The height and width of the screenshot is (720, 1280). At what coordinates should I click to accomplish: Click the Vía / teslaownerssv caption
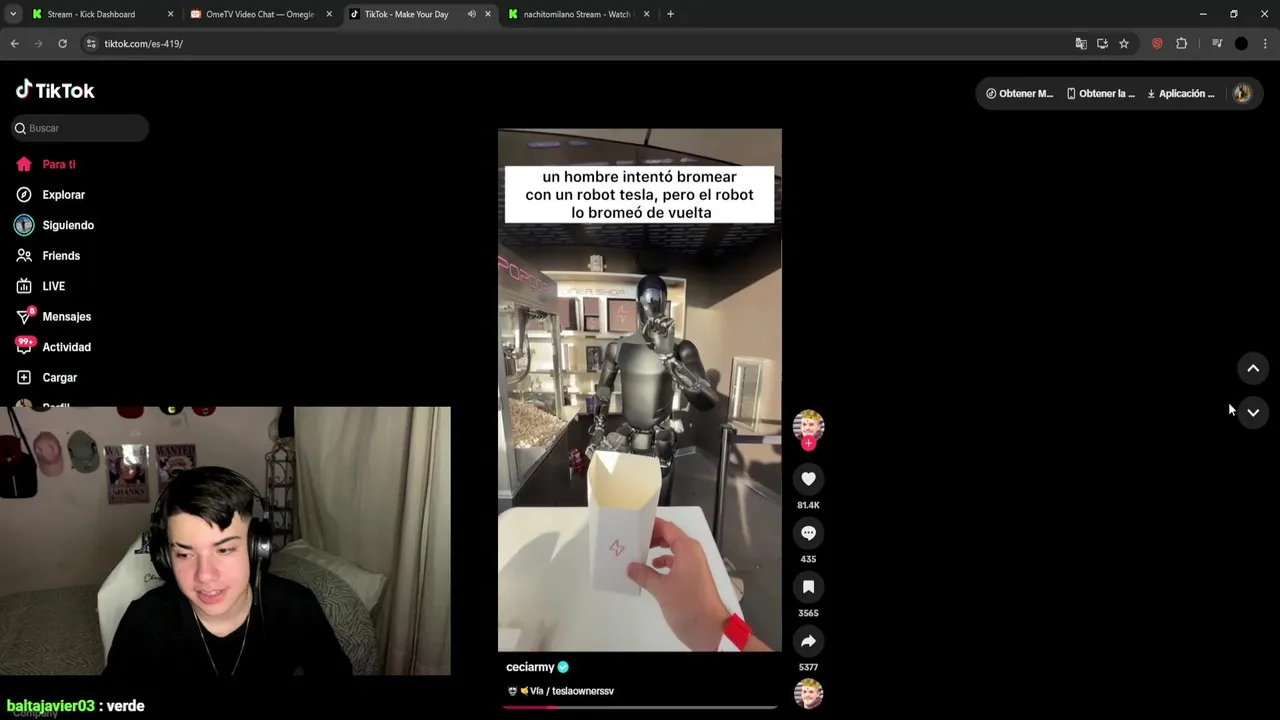[561, 691]
